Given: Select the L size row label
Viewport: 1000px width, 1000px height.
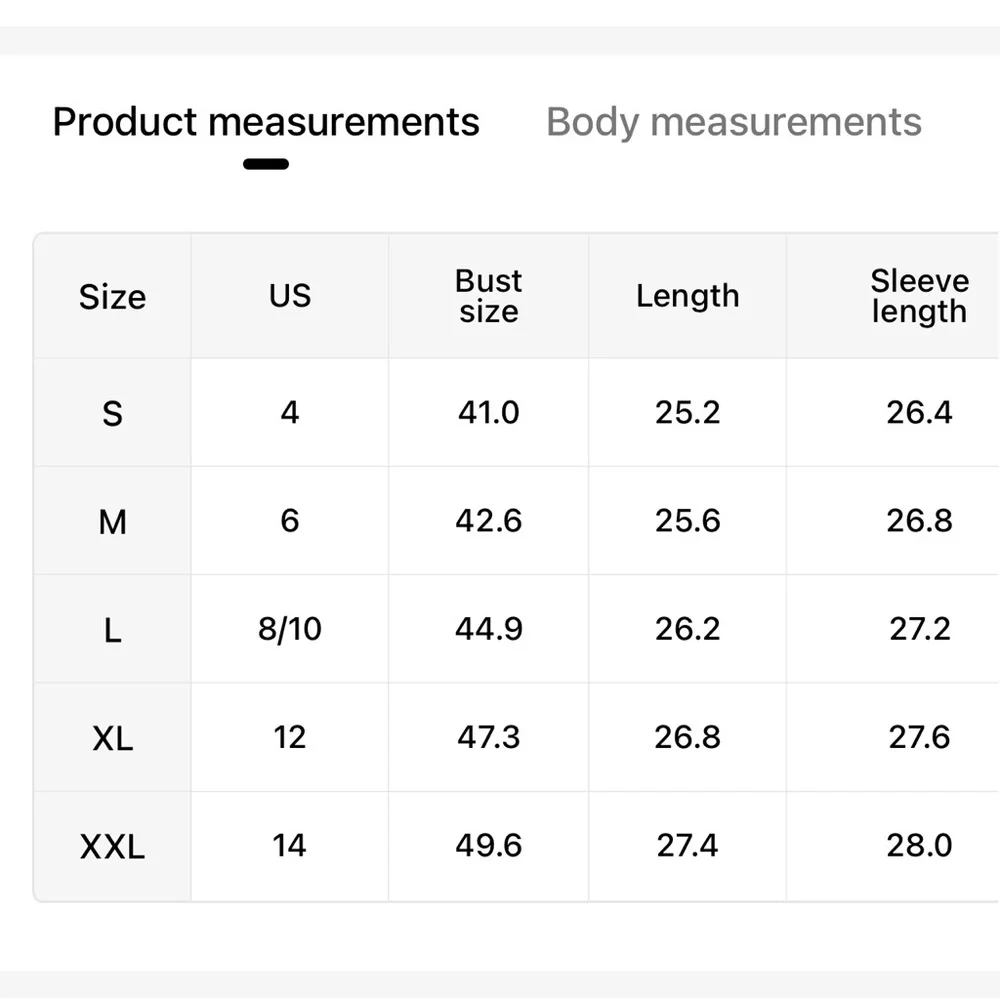Looking at the screenshot, I should tap(112, 630).
